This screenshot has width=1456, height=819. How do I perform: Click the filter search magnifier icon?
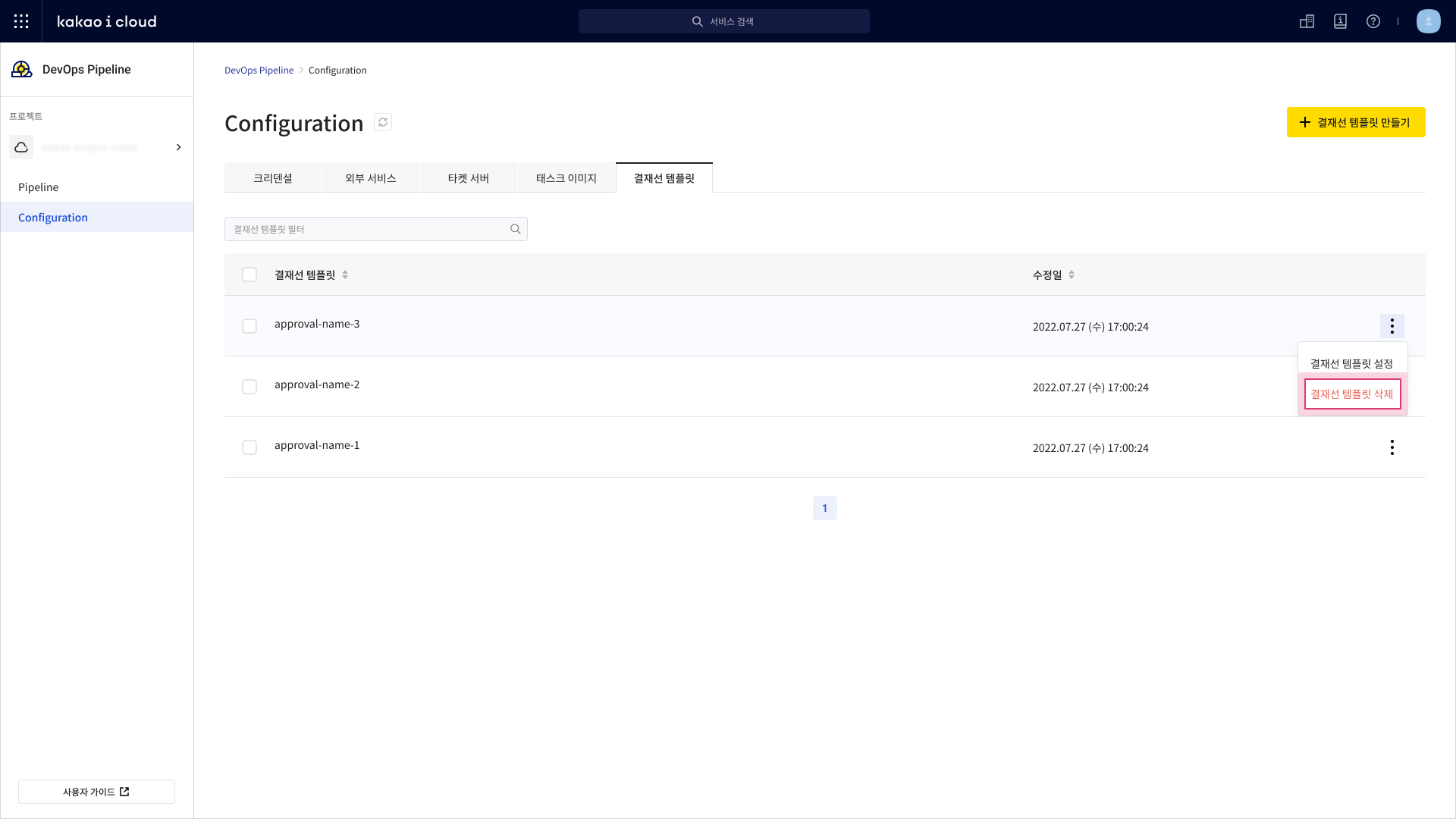(x=516, y=229)
